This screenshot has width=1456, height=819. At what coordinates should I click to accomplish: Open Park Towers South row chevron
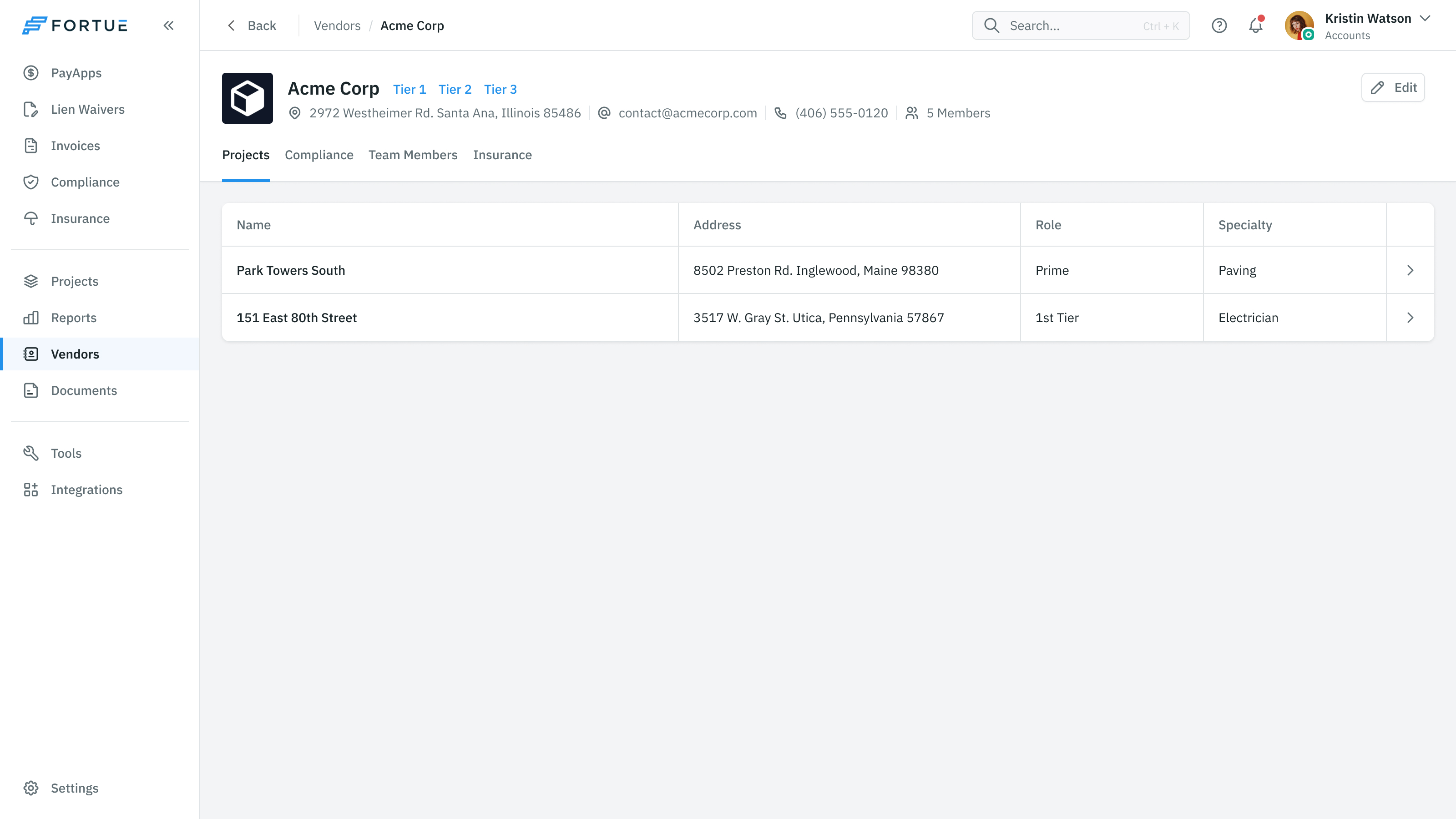(x=1410, y=270)
